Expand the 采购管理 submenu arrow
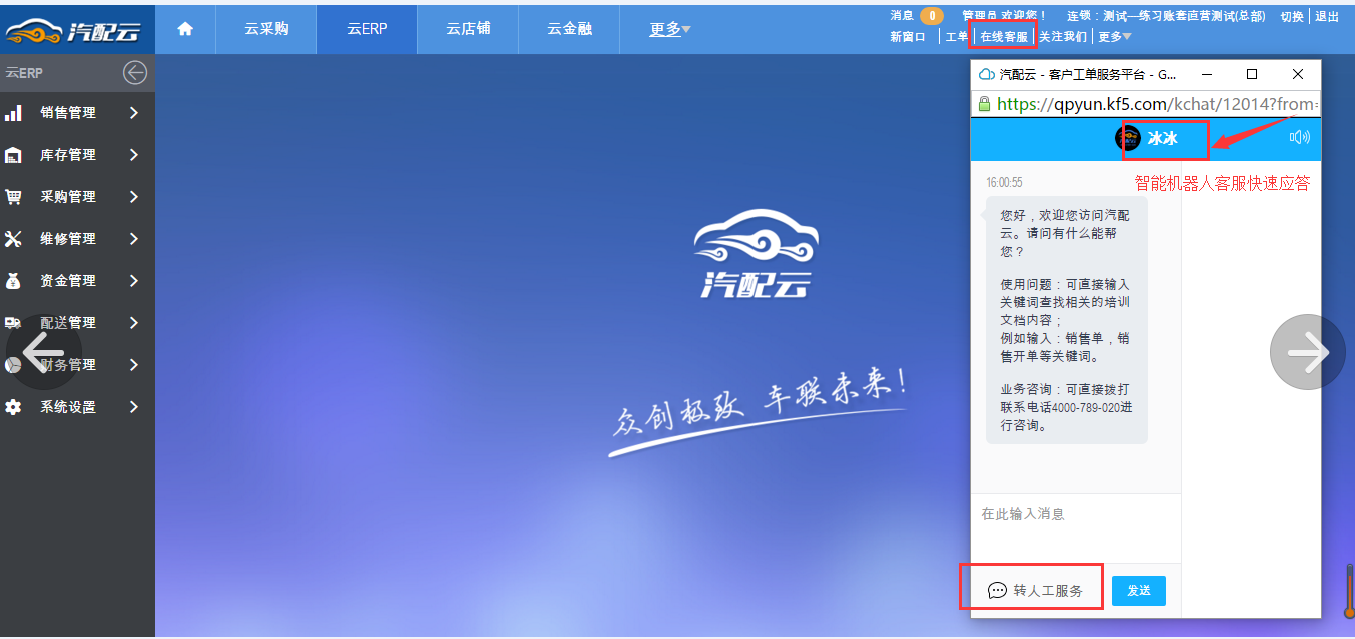 click(134, 197)
